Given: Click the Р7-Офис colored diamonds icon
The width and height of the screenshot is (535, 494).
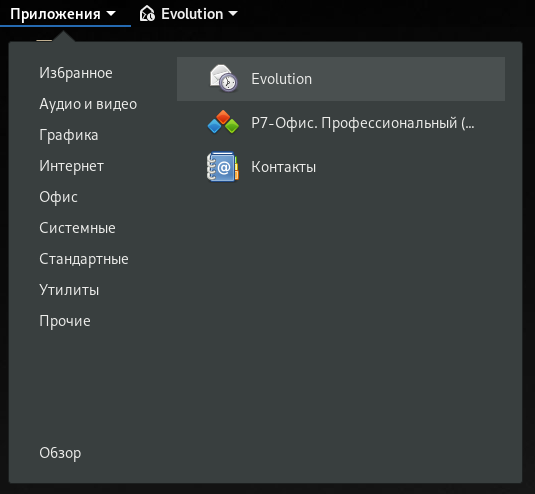Looking at the screenshot, I should click(x=223, y=122).
